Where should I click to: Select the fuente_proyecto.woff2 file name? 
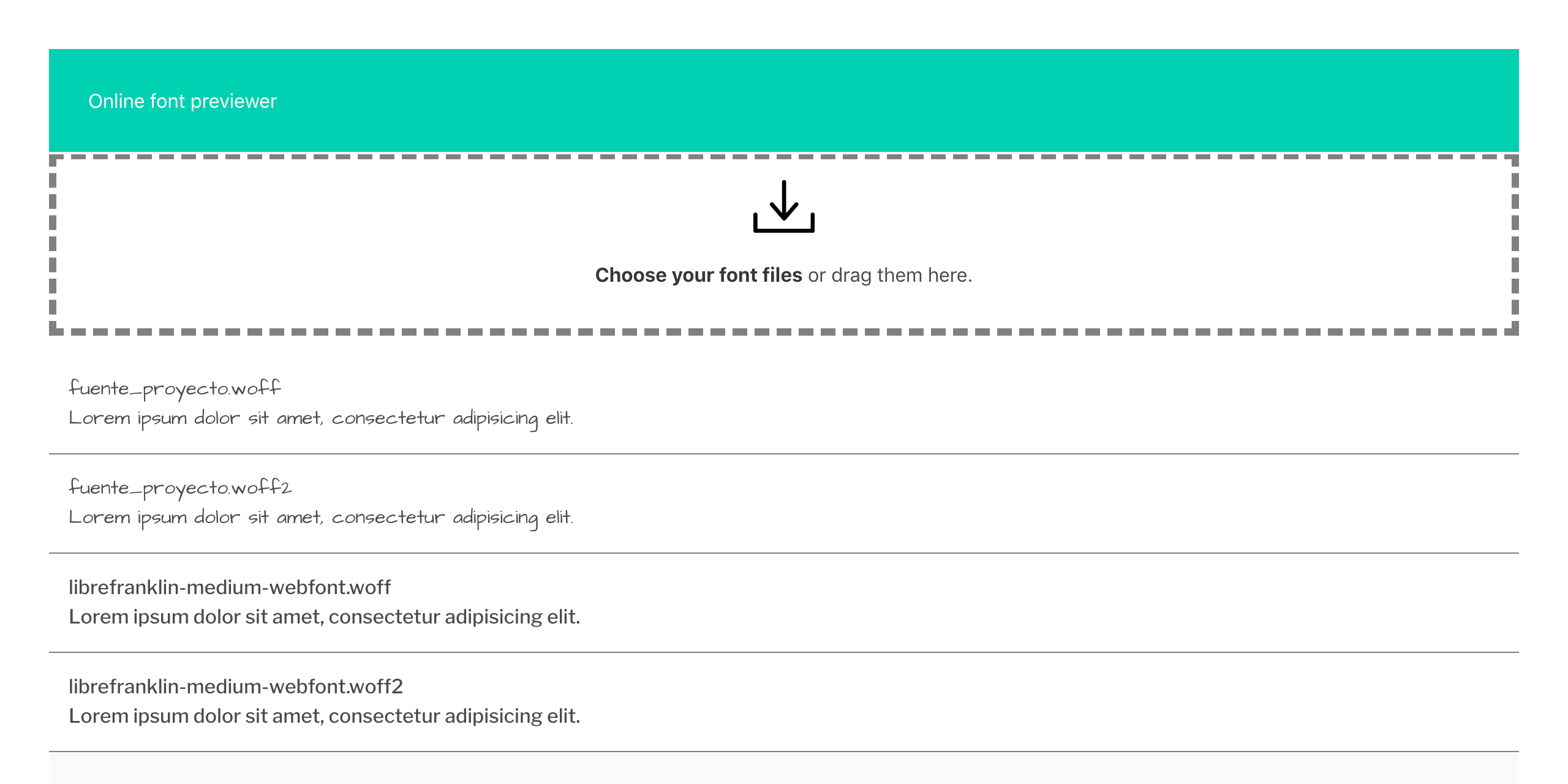pyautogui.click(x=181, y=488)
